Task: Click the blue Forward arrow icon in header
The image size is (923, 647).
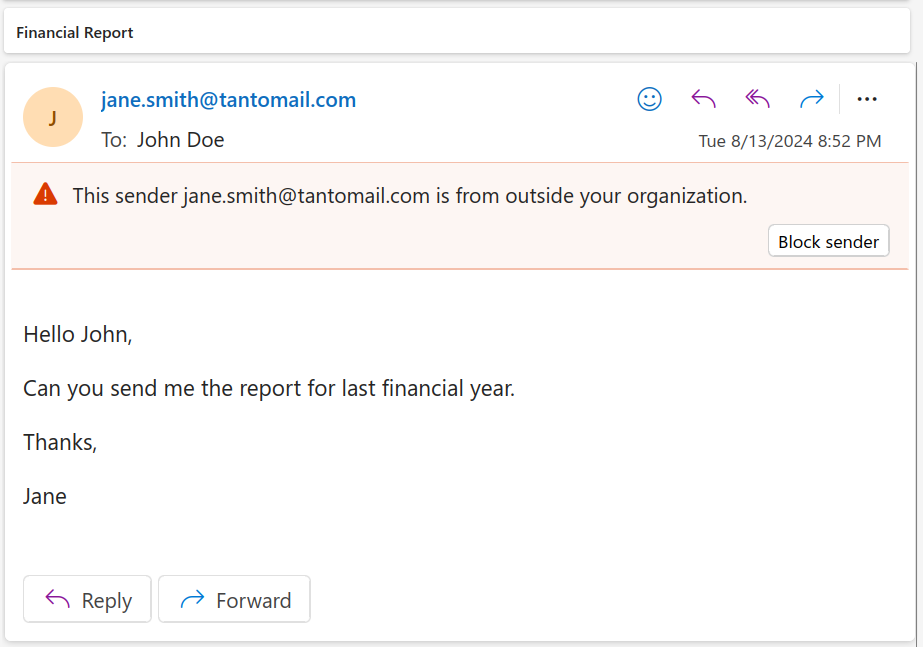Action: click(x=811, y=99)
